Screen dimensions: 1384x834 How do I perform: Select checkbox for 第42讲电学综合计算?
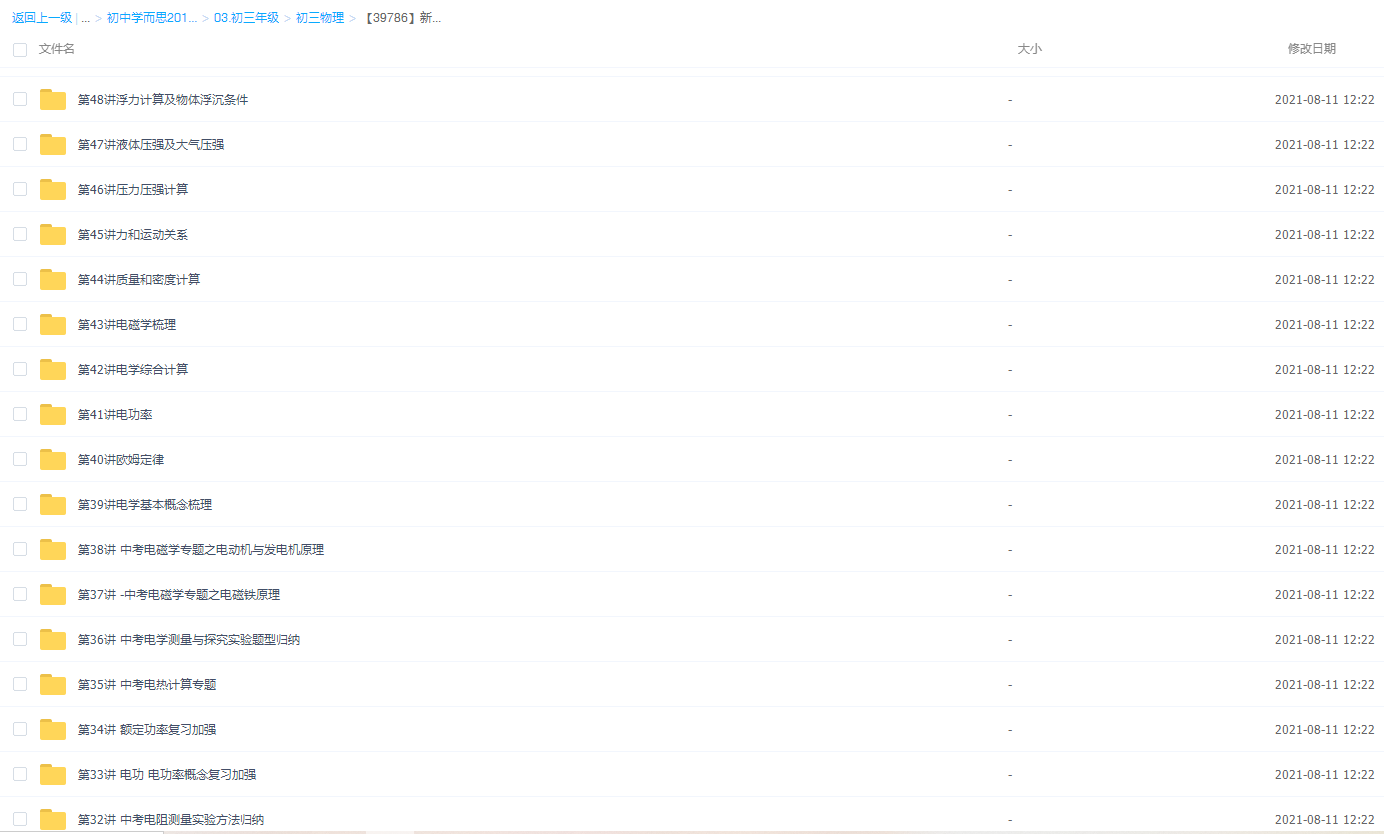(x=20, y=369)
